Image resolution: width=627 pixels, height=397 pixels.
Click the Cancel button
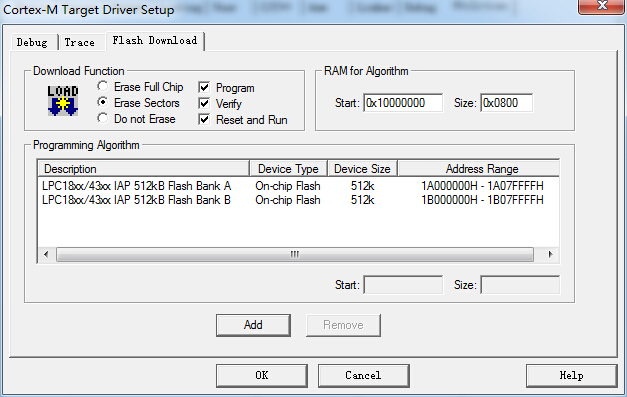click(363, 375)
